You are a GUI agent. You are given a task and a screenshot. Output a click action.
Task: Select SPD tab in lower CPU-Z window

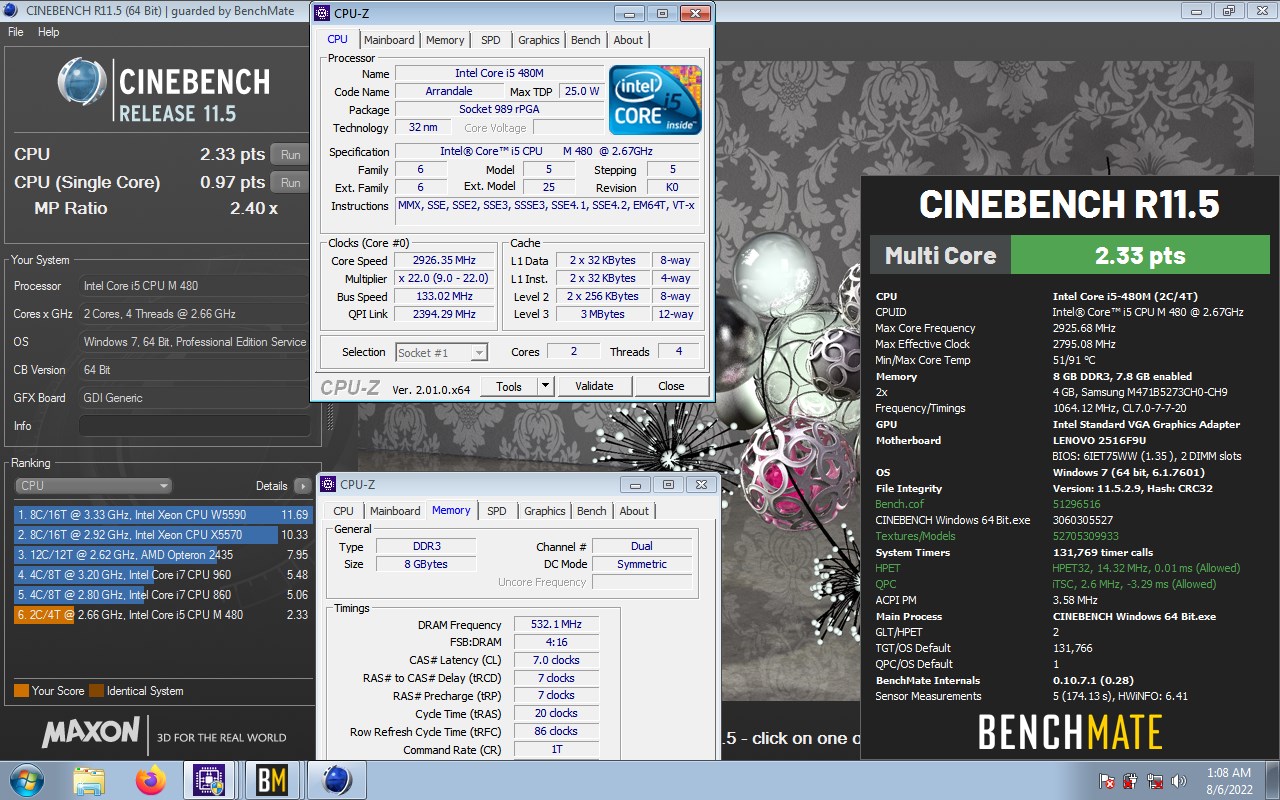tap(497, 511)
